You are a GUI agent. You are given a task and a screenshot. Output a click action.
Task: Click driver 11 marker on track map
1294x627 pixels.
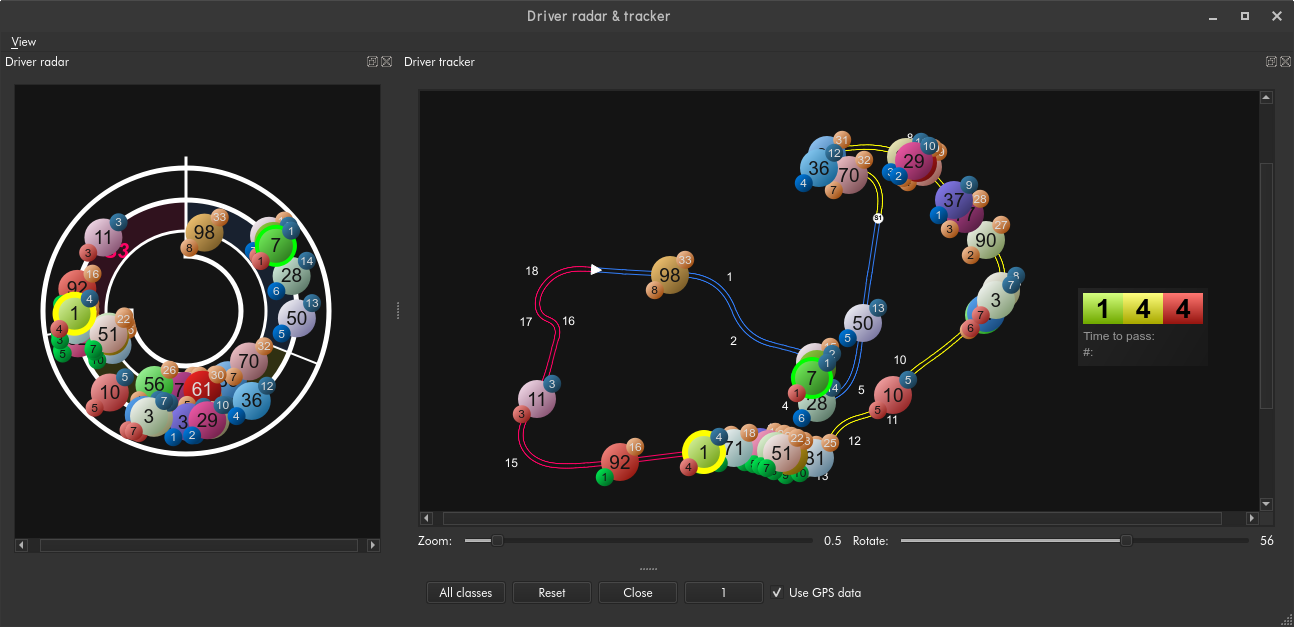[x=537, y=400]
